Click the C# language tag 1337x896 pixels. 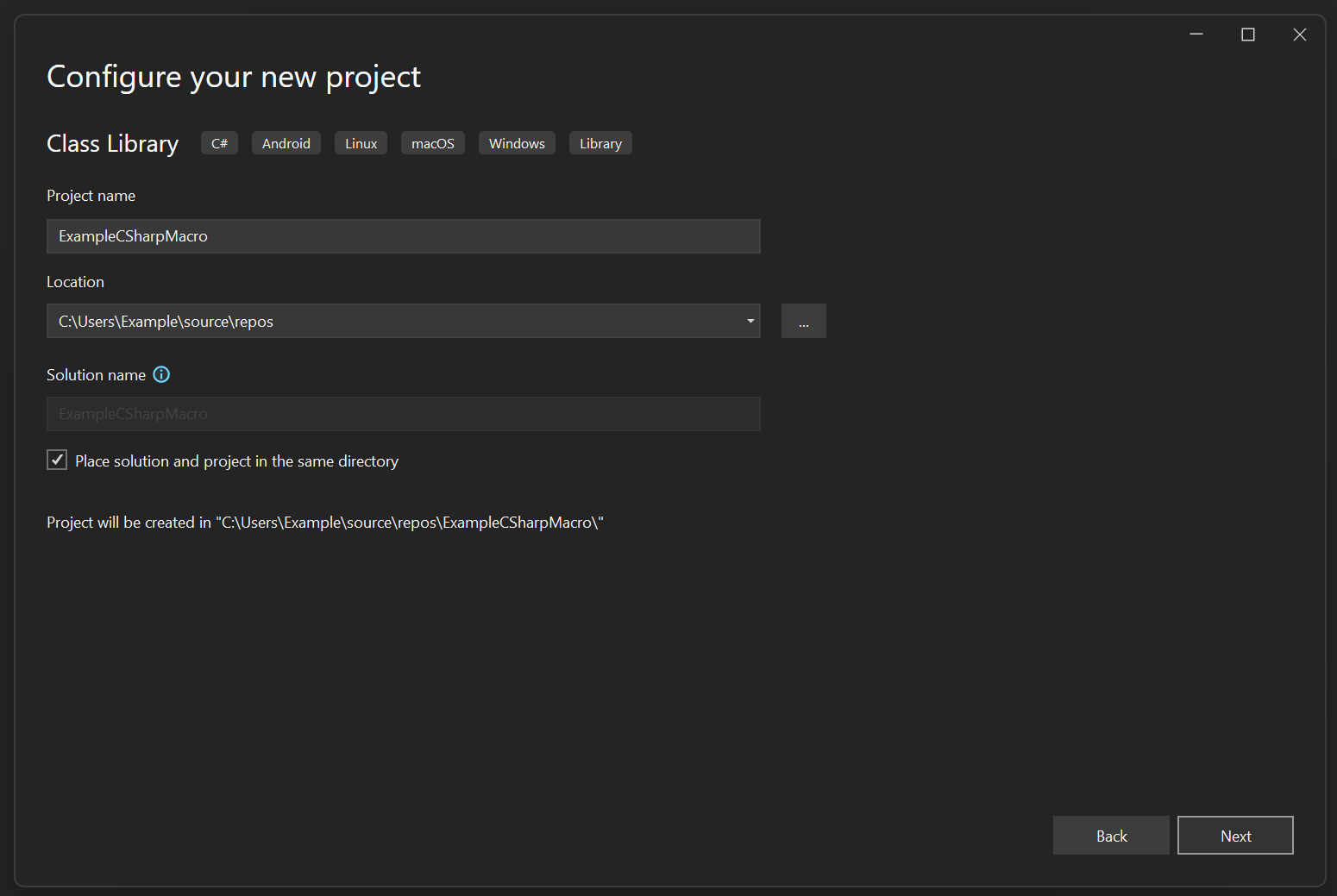(218, 142)
